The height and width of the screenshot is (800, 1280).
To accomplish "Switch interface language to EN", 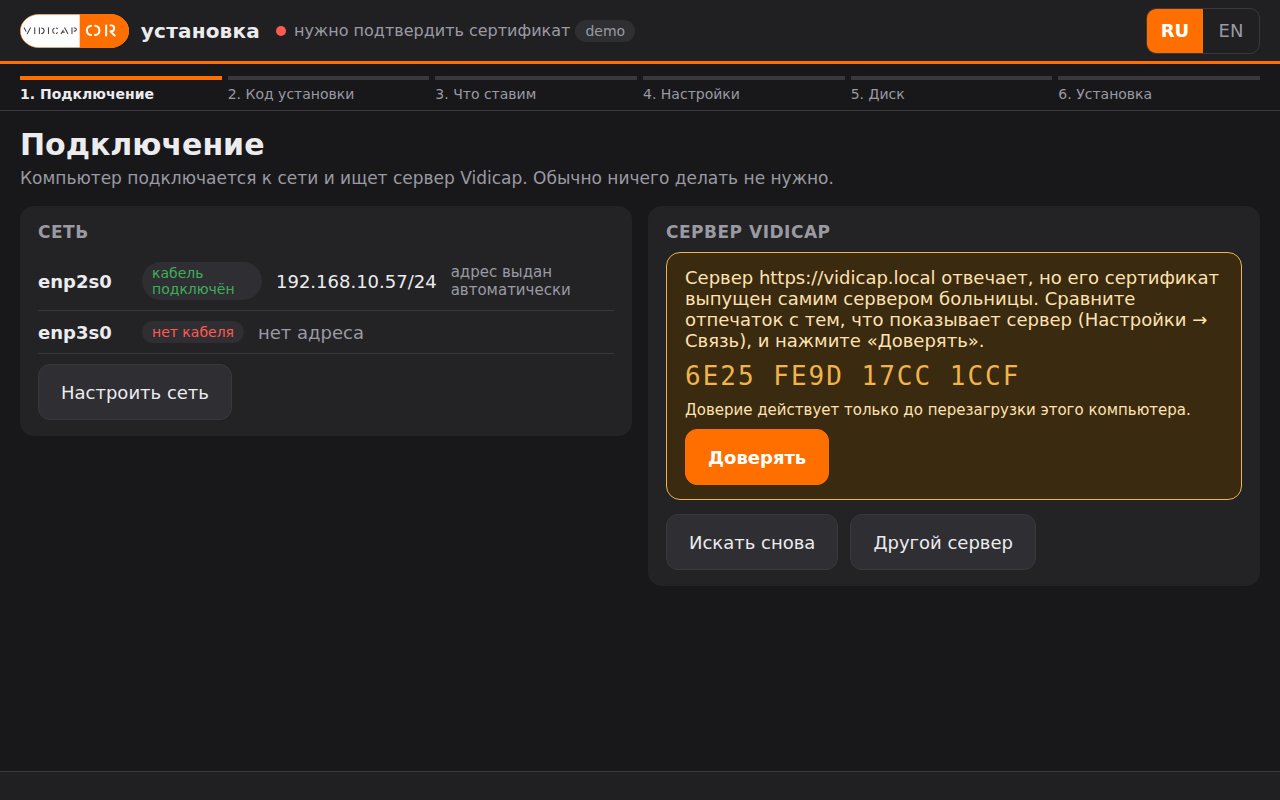I will click(1231, 31).
